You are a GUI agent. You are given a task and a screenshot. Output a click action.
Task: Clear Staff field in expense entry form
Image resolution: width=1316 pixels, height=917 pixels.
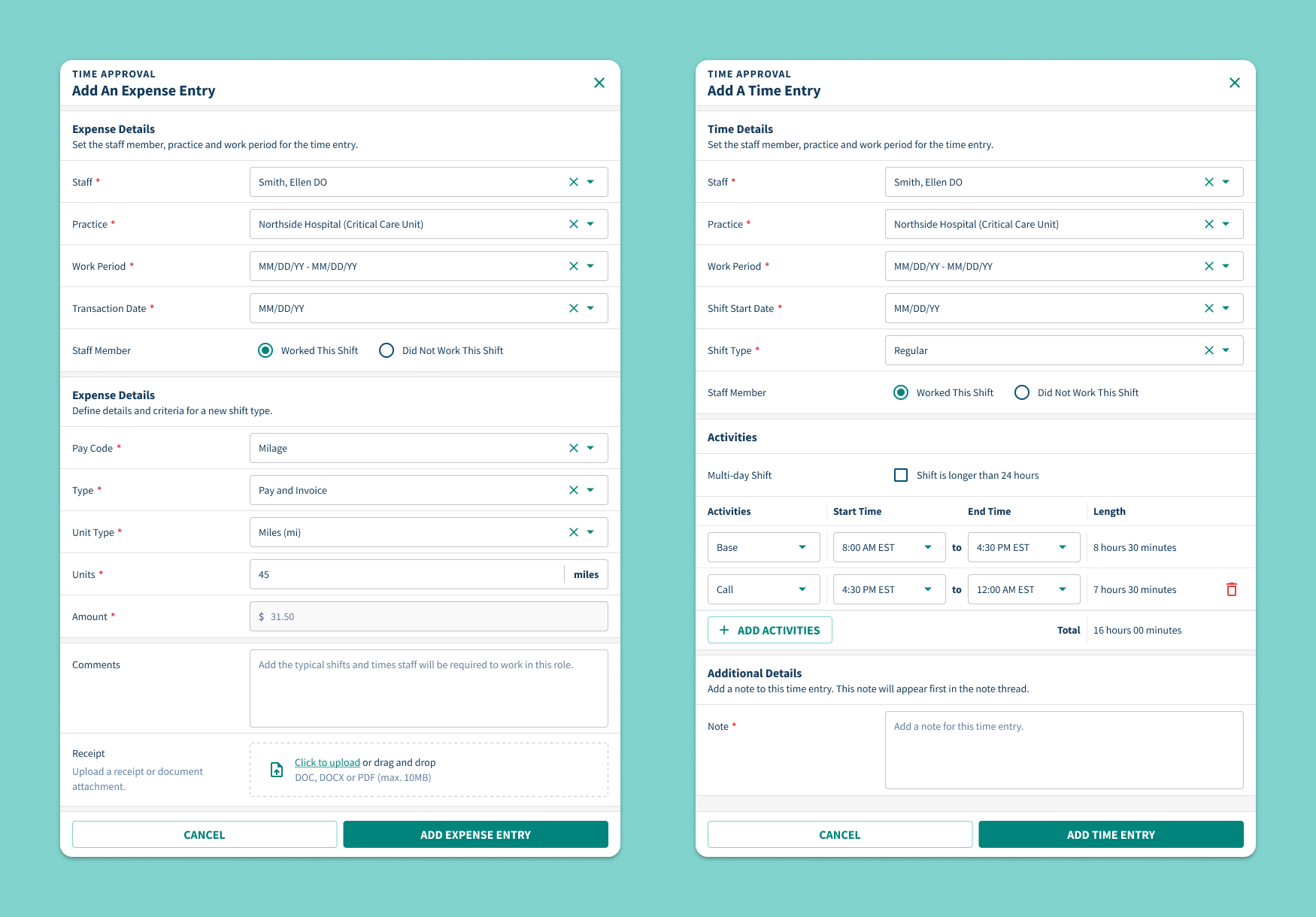pyautogui.click(x=574, y=182)
